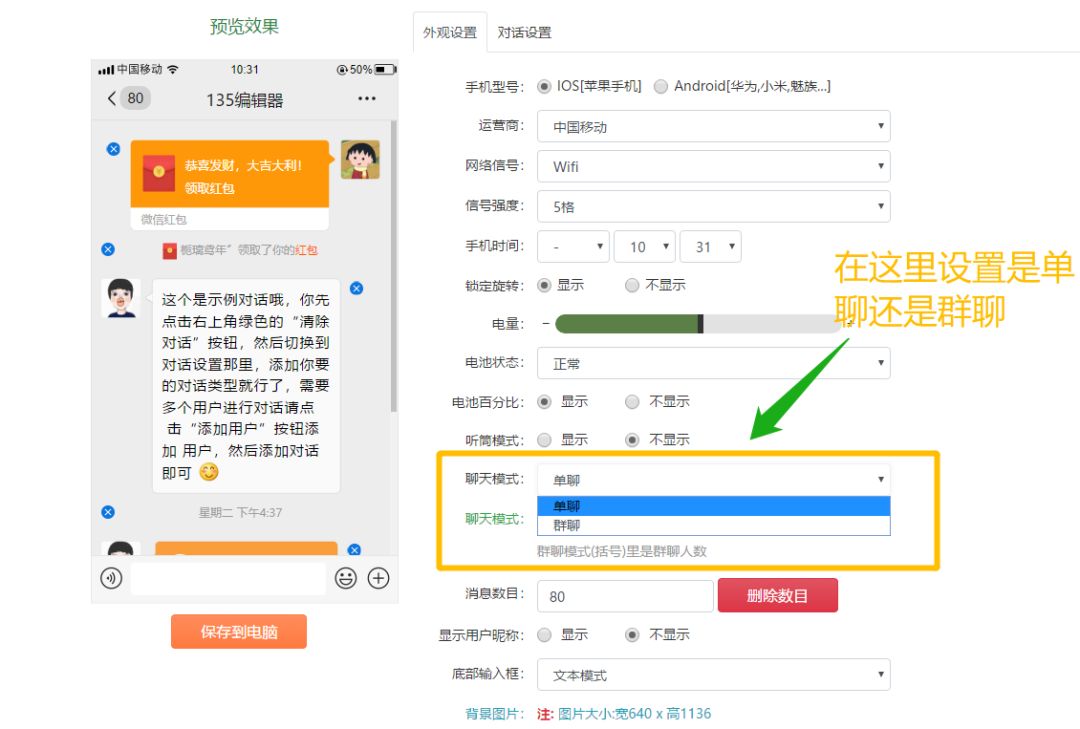Viewport: 1080px width, 729px height.
Task: Click the minus sign beside battery slider
Action: [x=546, y=323]
